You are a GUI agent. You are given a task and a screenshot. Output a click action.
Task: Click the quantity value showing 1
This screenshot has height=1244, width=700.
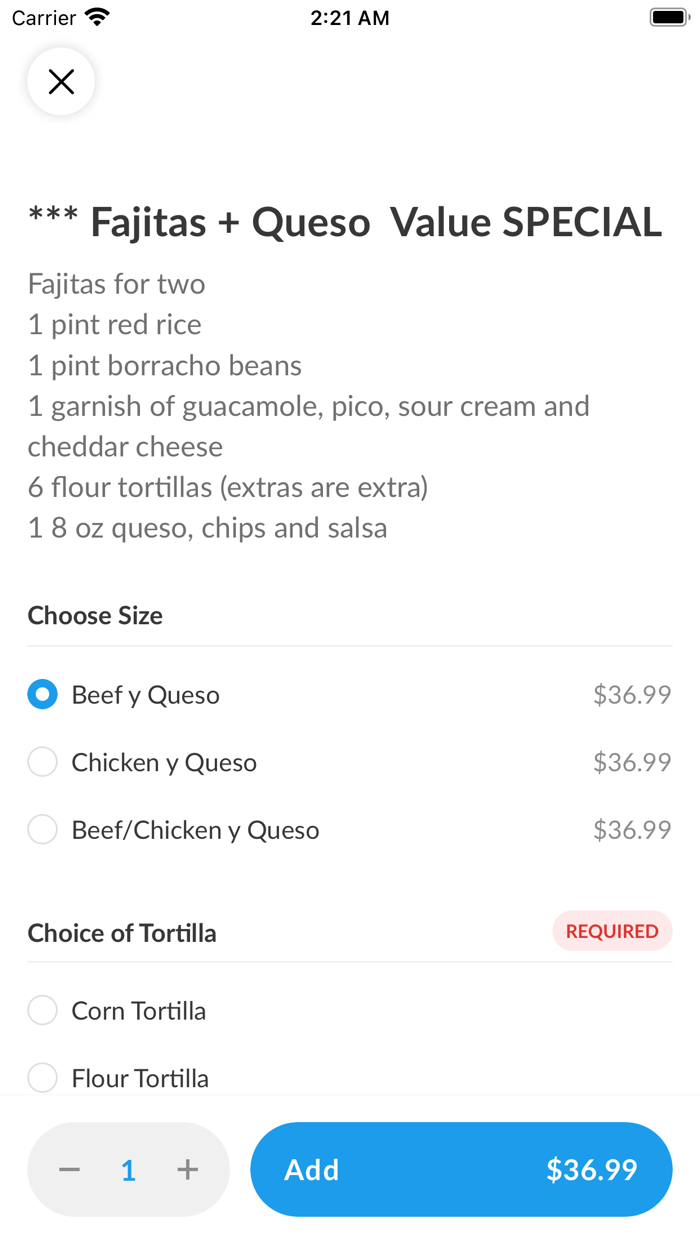click(x=128, y=1169)
